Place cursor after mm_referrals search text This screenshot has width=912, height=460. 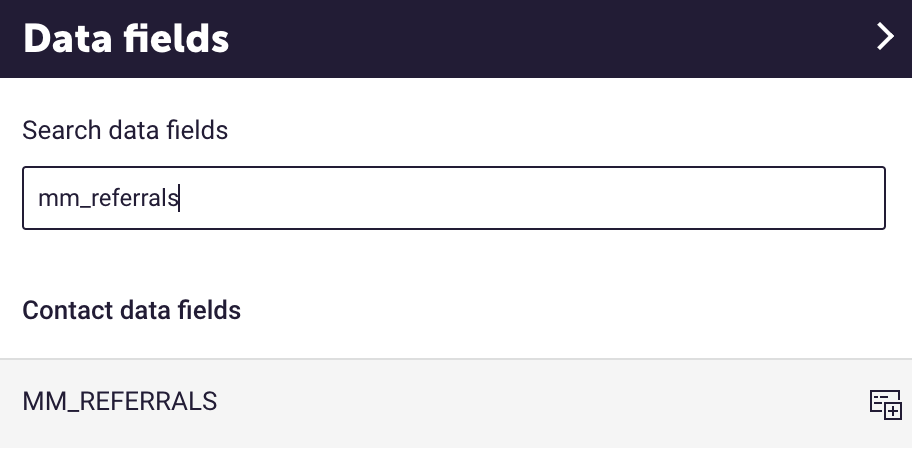click(180, 198)
